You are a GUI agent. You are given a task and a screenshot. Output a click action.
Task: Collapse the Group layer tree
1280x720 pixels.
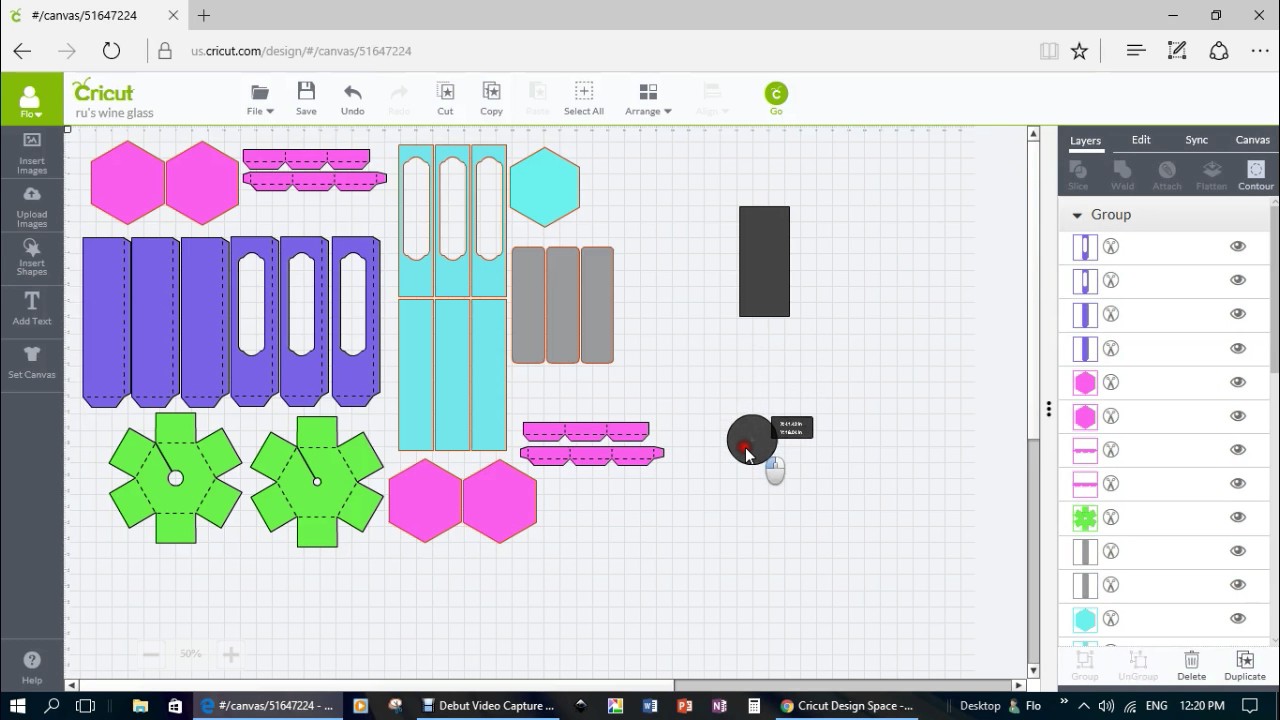tap(1077, 215)
